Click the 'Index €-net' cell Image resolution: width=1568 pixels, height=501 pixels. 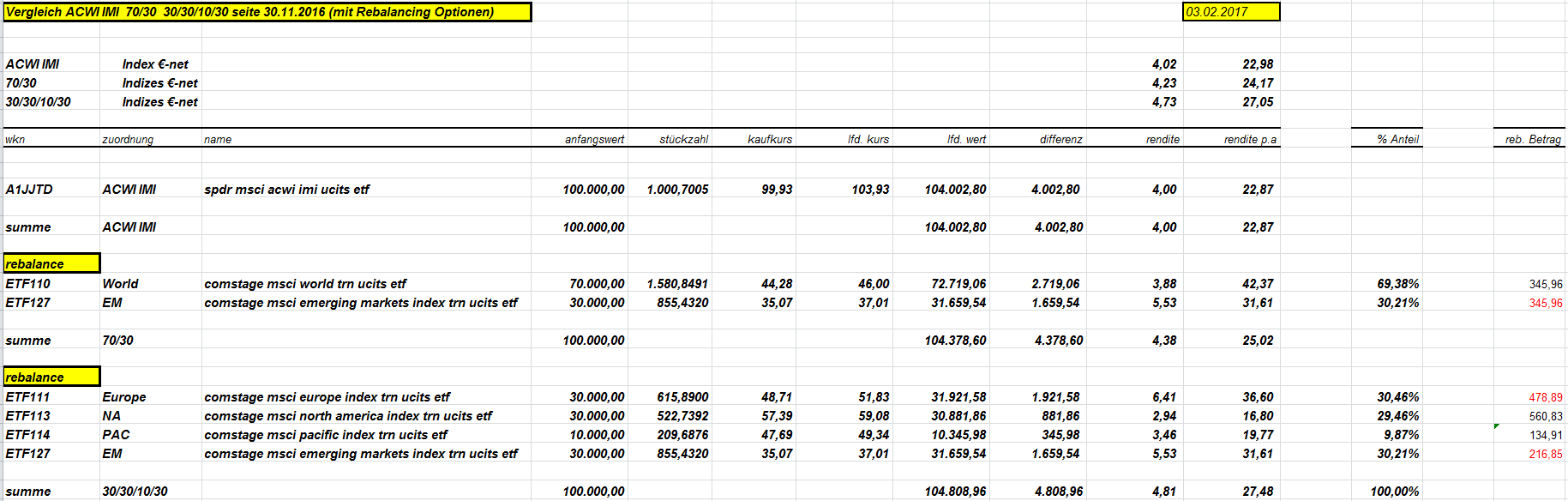(155, 64)
